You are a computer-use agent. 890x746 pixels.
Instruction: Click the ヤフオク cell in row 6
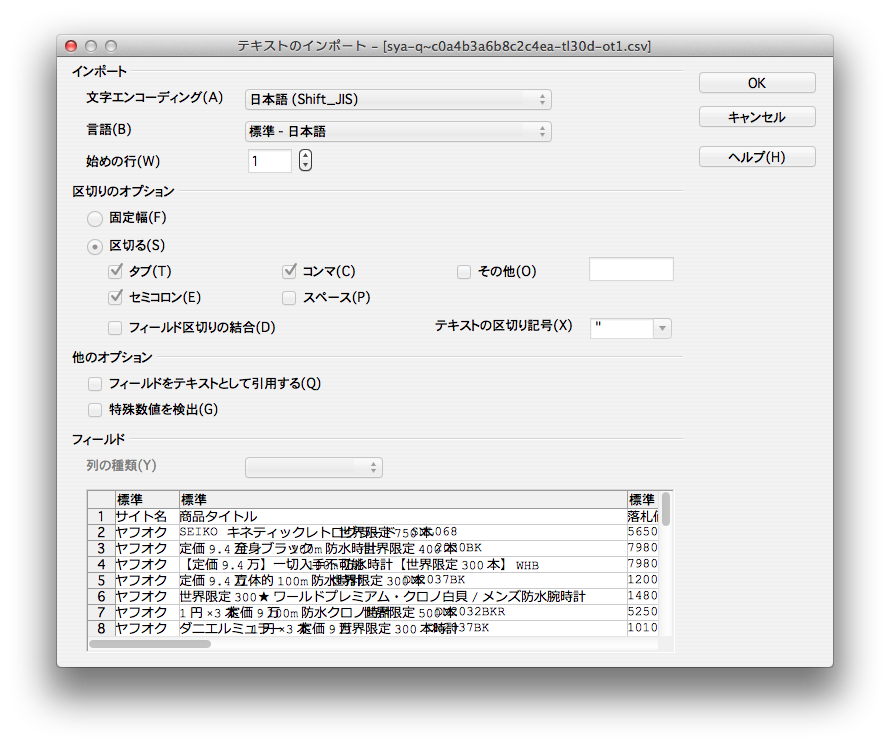coord(146,596)
